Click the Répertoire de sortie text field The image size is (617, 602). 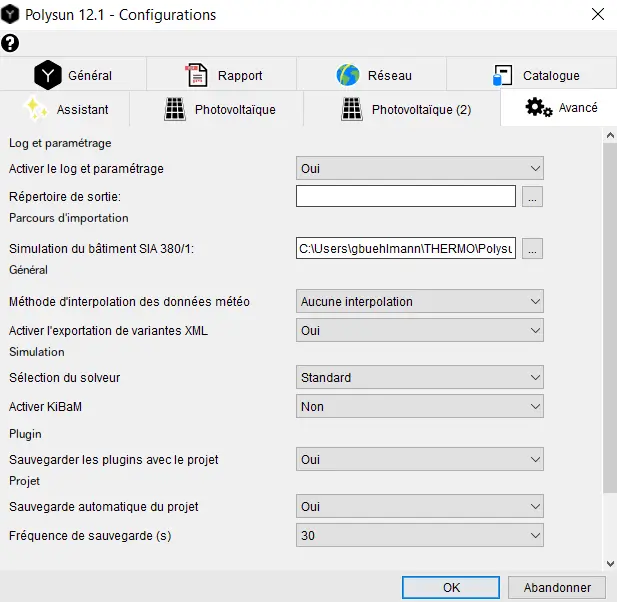pos(405,196)
